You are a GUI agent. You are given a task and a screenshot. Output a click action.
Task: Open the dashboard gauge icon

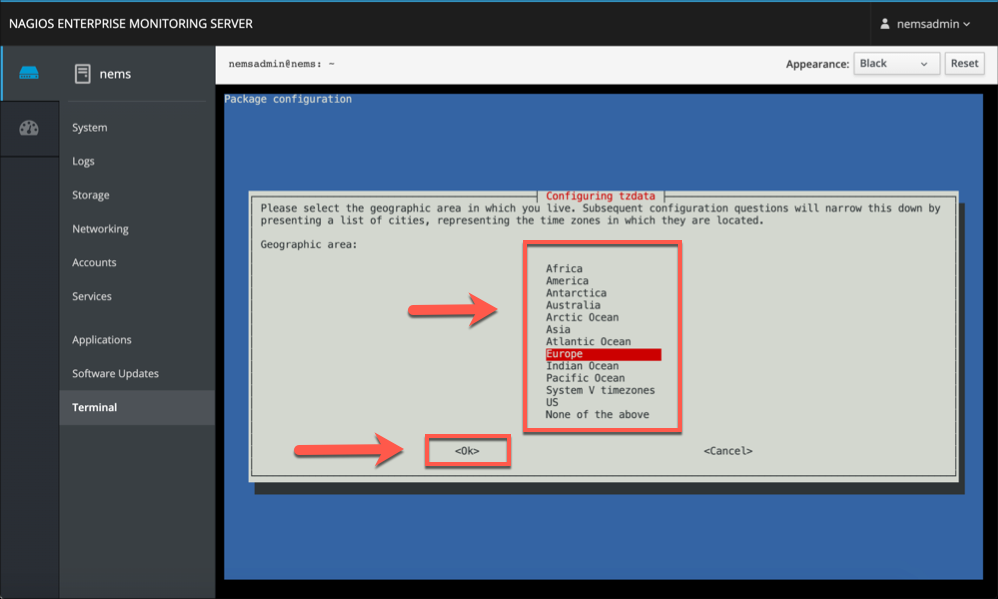coord(29,128)
